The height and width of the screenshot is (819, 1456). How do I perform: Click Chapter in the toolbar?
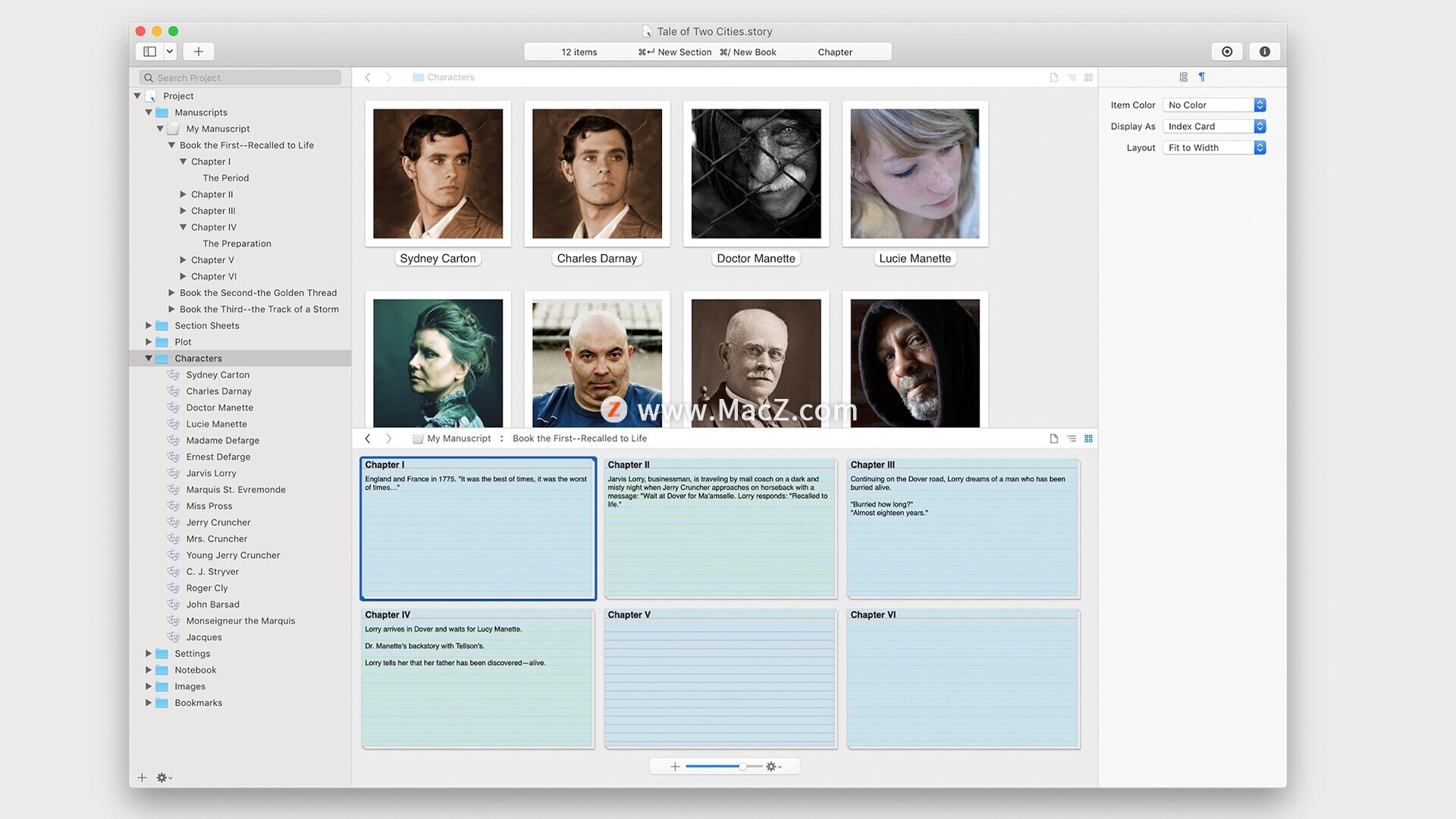[x=835, y=52]
